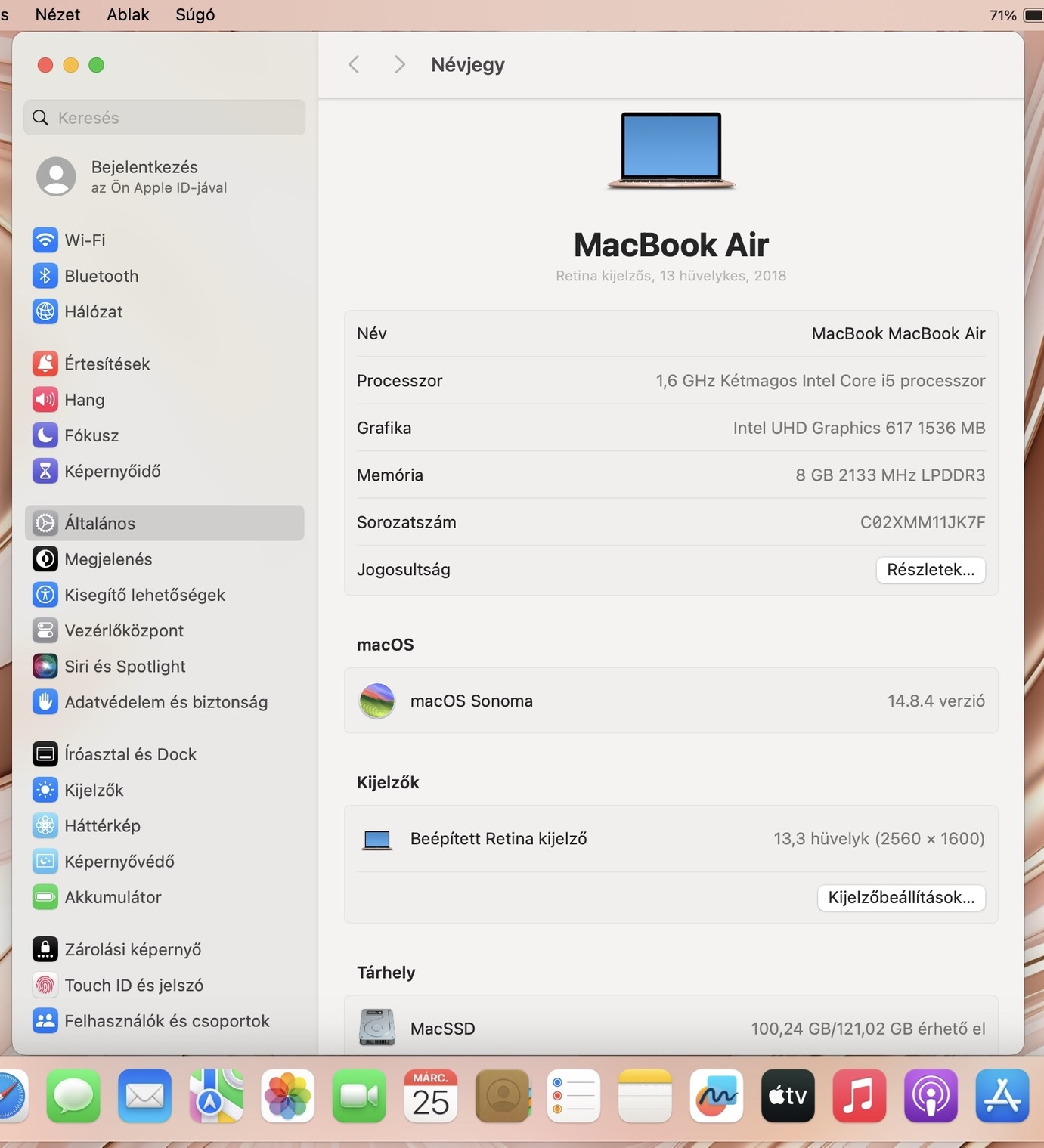Viewport: 1044px width, 1148px height.
Task: Open the Ablak menu
Action: 128,14
